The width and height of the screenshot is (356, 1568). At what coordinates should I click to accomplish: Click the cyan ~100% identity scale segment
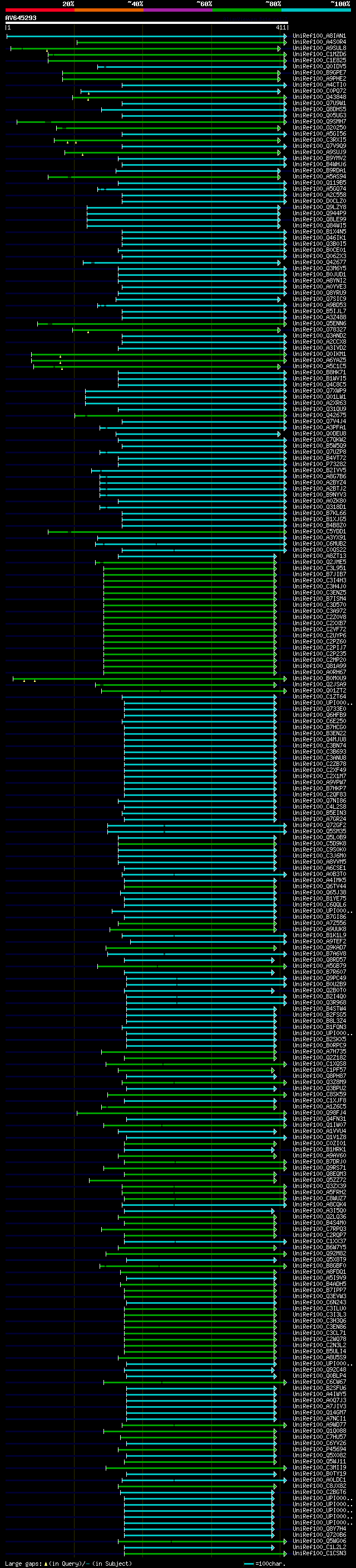316,10
